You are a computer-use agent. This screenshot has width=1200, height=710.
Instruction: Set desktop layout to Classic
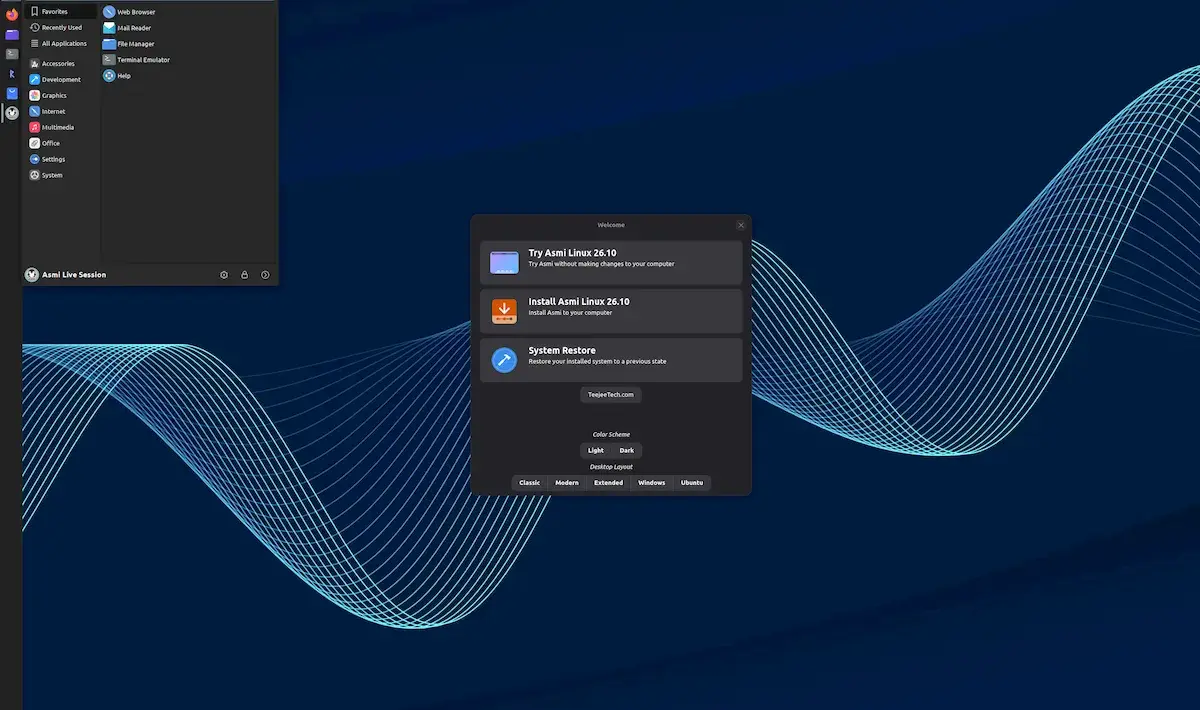529,483
